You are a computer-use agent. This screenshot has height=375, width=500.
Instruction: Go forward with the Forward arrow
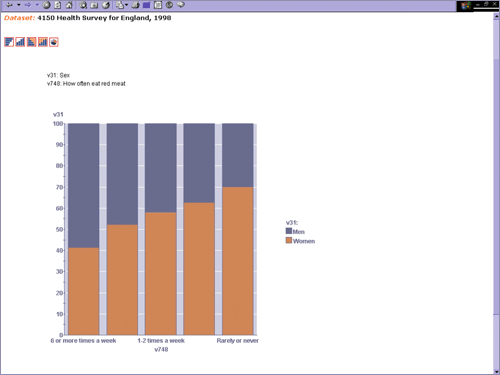[28, 5]
